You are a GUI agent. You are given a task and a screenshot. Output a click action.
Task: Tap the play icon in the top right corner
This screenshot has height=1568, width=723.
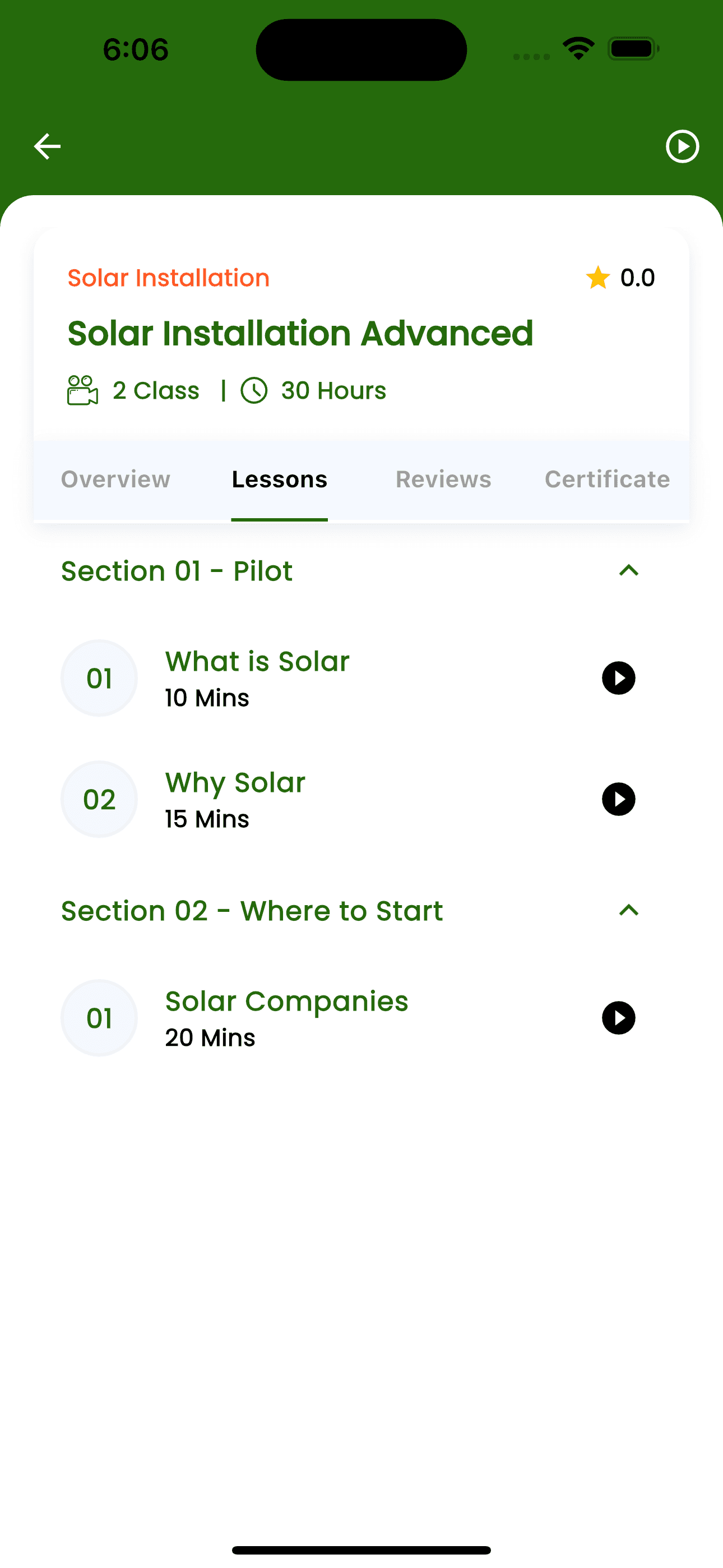682,146
